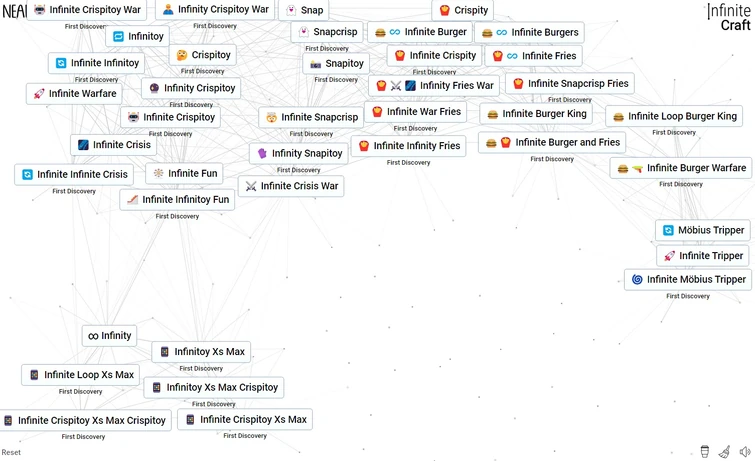Select the Infinite Loop Burger King element
Viewport: 755px width, 461px height.
point(674,116)
